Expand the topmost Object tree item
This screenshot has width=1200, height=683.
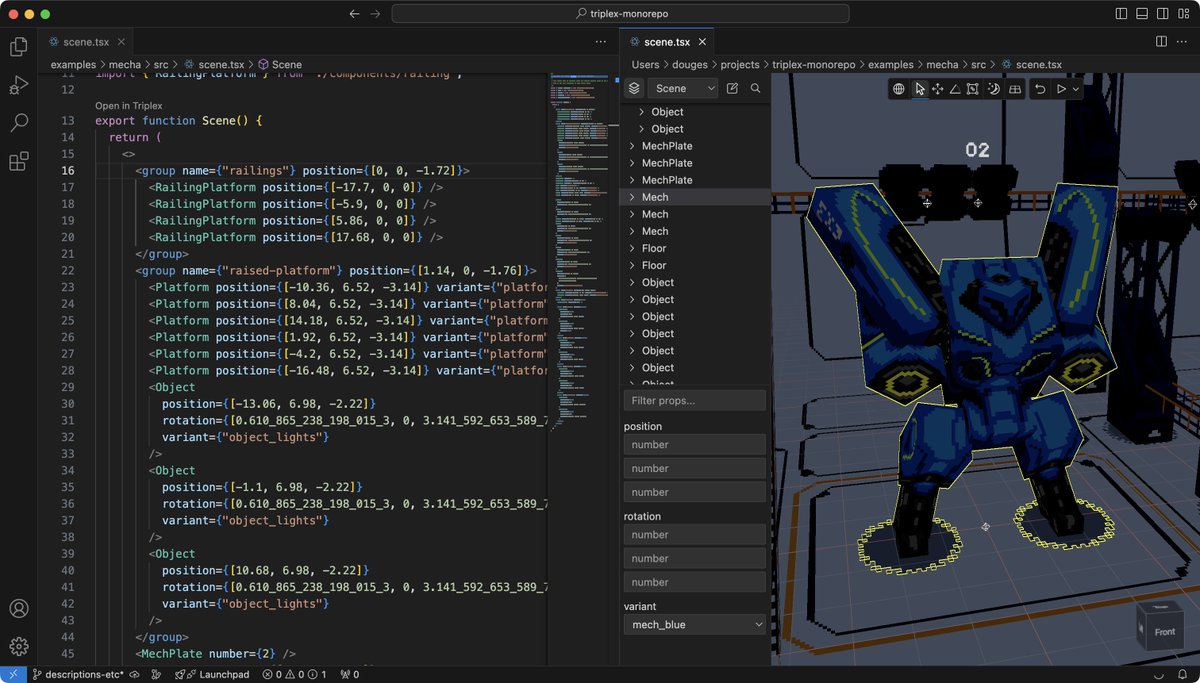(642, 112)
